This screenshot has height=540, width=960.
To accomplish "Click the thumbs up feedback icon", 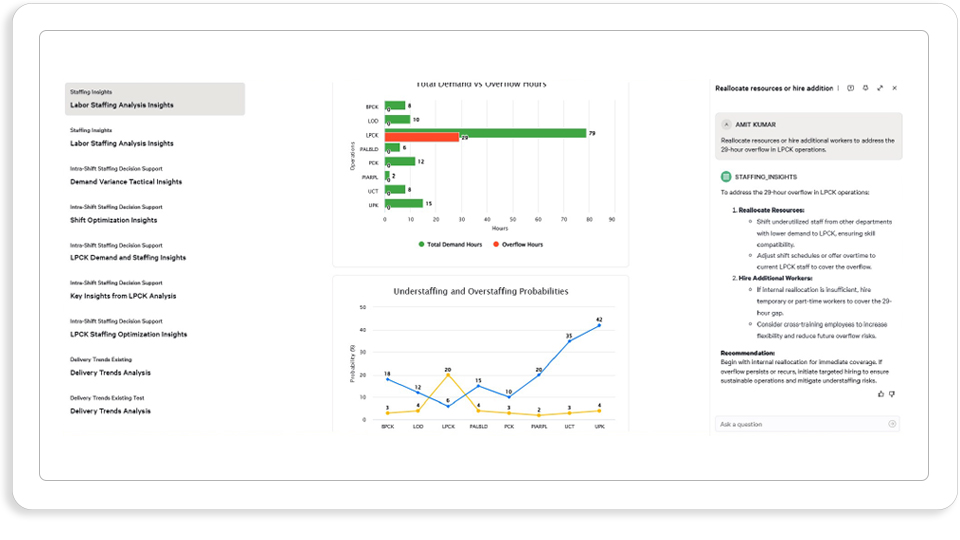I will [881, 394].
